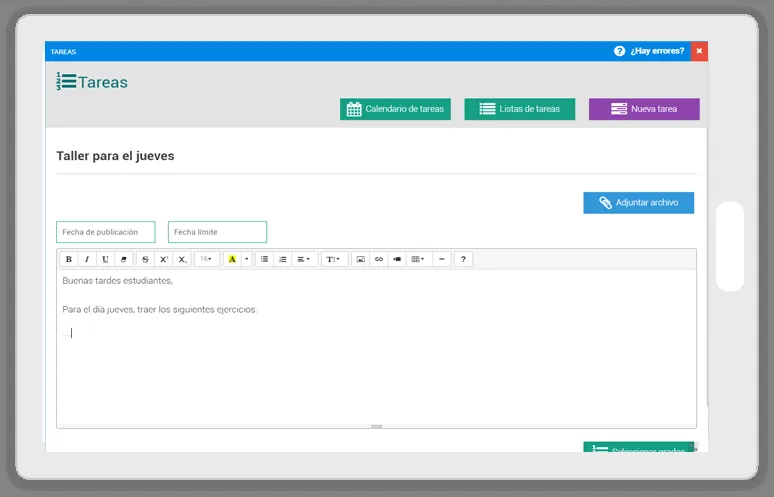
Task: Click the Fecha límite field
Action: pos(217,232)
